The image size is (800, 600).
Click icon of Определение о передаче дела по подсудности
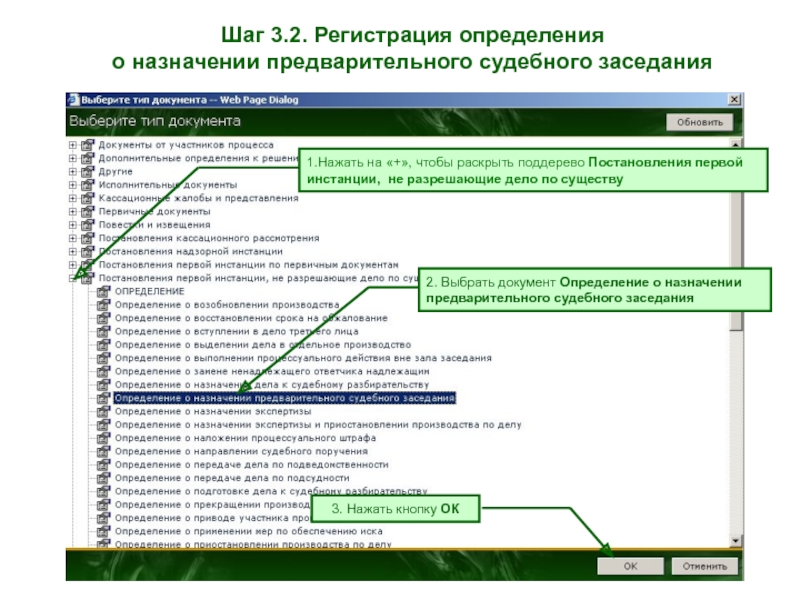click(104, 478)
